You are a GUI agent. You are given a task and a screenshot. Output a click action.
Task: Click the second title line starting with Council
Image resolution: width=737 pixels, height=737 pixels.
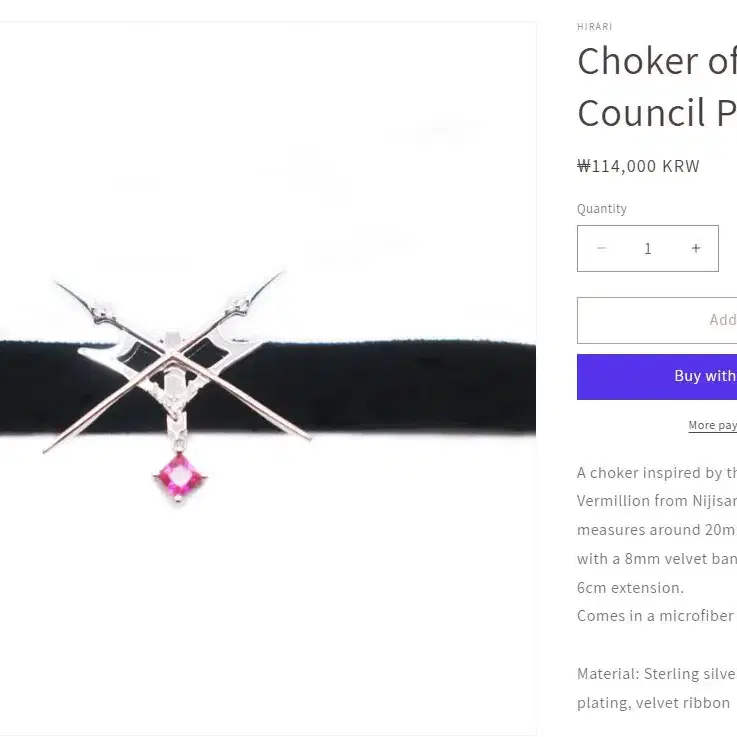[x=657, y=113]
